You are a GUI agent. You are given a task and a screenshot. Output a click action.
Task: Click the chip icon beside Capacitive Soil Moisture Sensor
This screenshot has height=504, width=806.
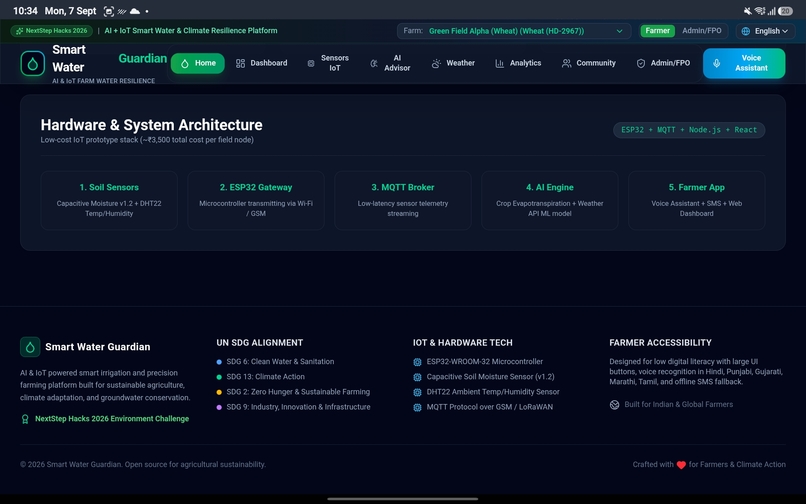point(417,377)
